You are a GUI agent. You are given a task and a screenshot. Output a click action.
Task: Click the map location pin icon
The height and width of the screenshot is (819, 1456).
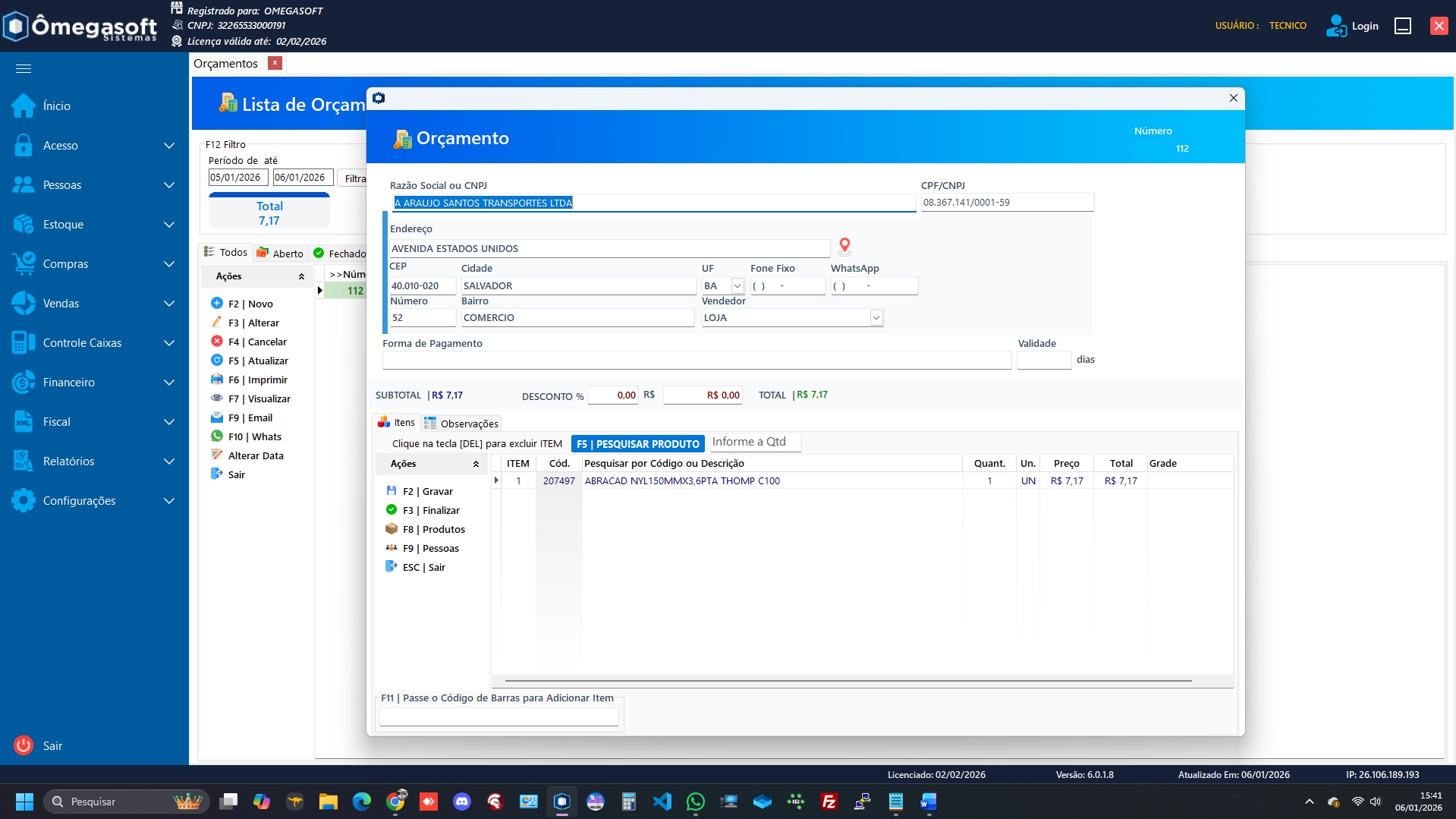tap(844, 246)
